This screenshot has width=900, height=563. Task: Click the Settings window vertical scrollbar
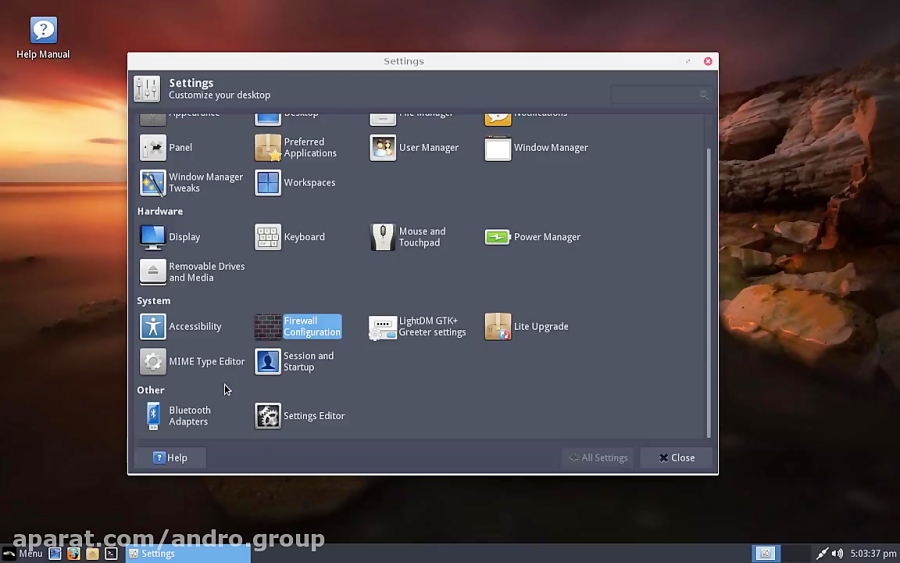708,293
